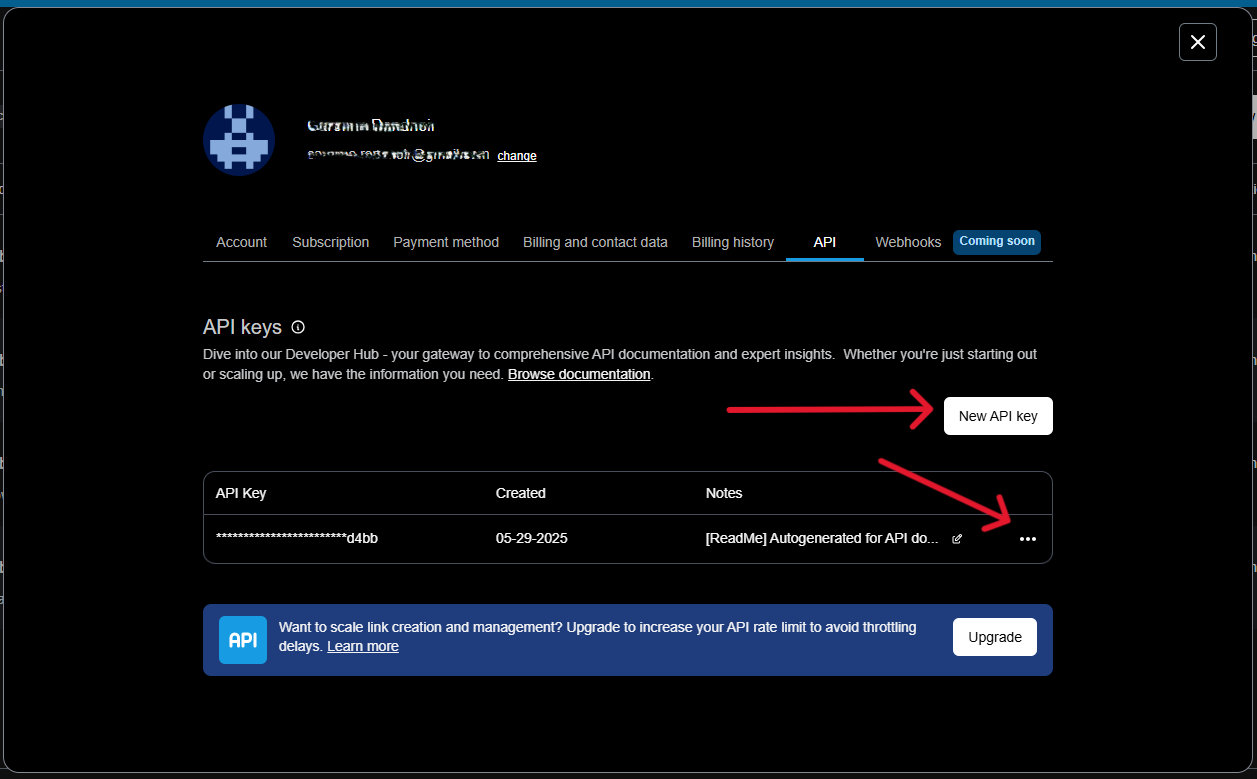Close the account settings modal
The height and width of the screenshot is (779, 1257).
[1197, 42]
